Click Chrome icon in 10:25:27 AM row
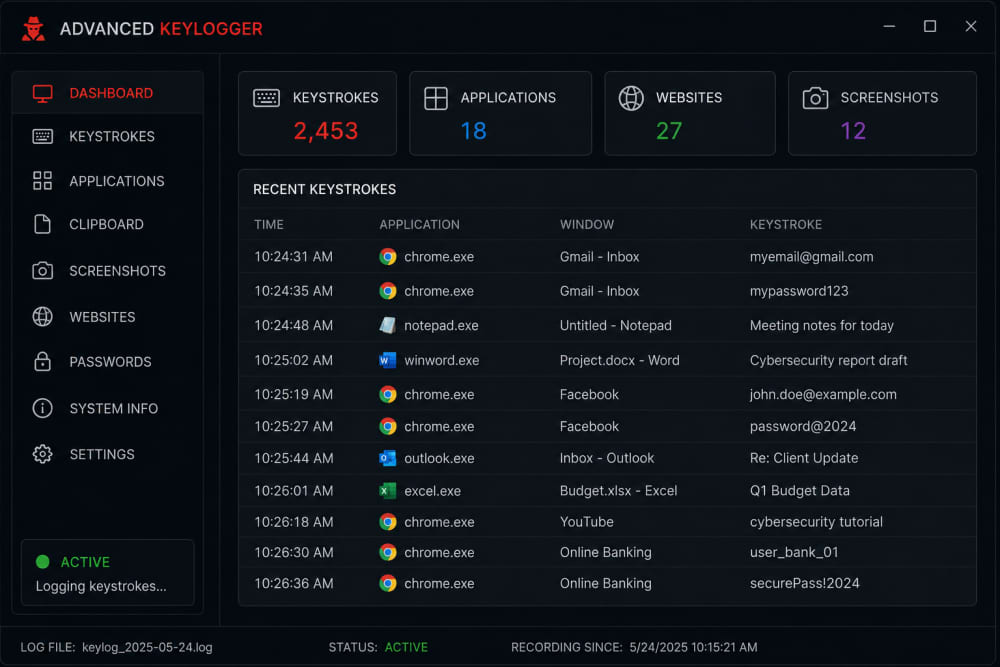This screenshot has width=1000, height=667. click(388, 426)
